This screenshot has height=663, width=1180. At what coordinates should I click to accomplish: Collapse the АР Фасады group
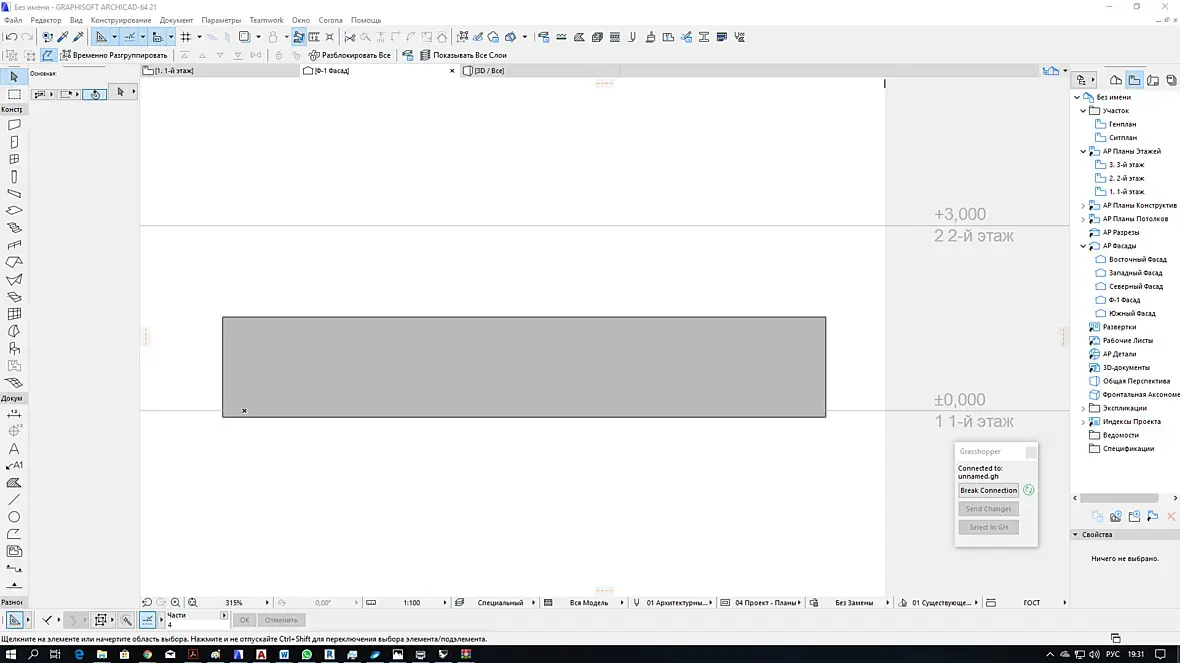click(1083, 246)
